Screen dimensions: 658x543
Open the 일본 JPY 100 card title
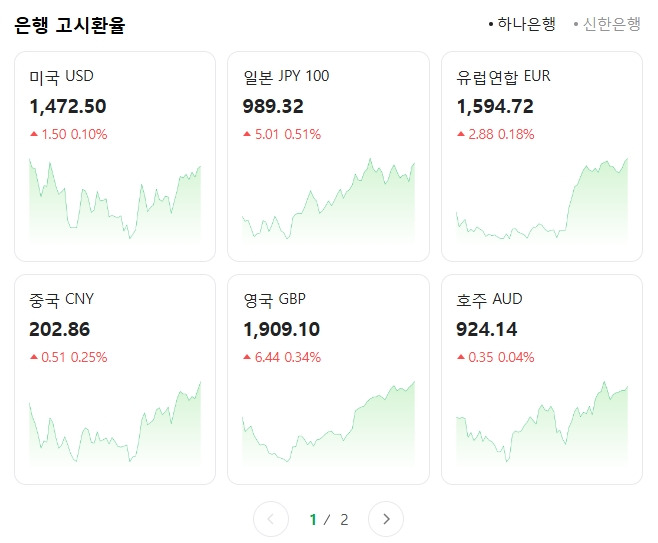[286, 77]
